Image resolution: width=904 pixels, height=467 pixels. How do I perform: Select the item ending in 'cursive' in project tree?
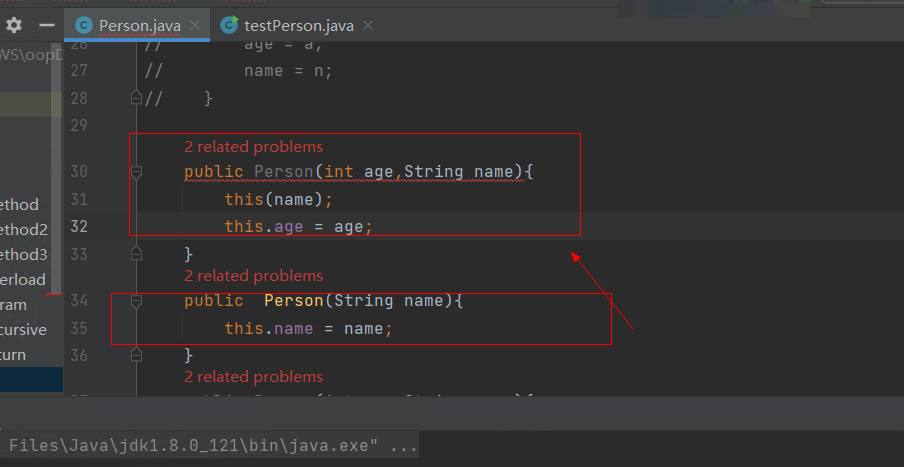click(x=23, y=330)
